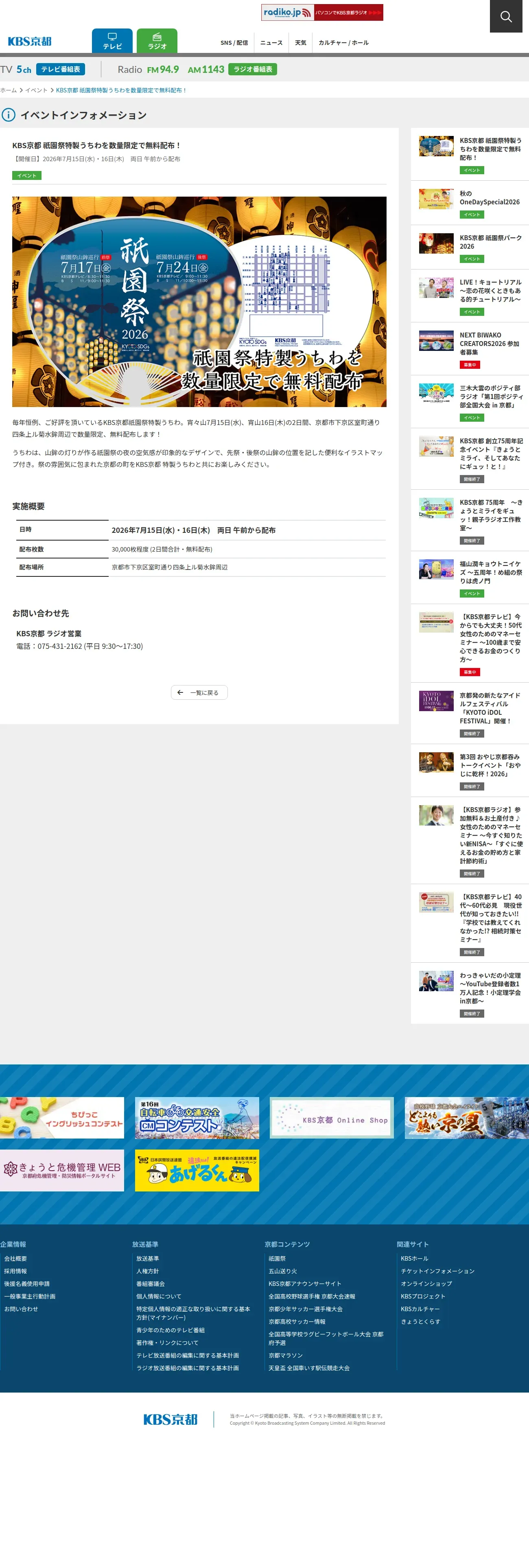Click the あげるくん campaign banner
The width and height of the screenshot is (529, 1568).
coord(197,1171)
